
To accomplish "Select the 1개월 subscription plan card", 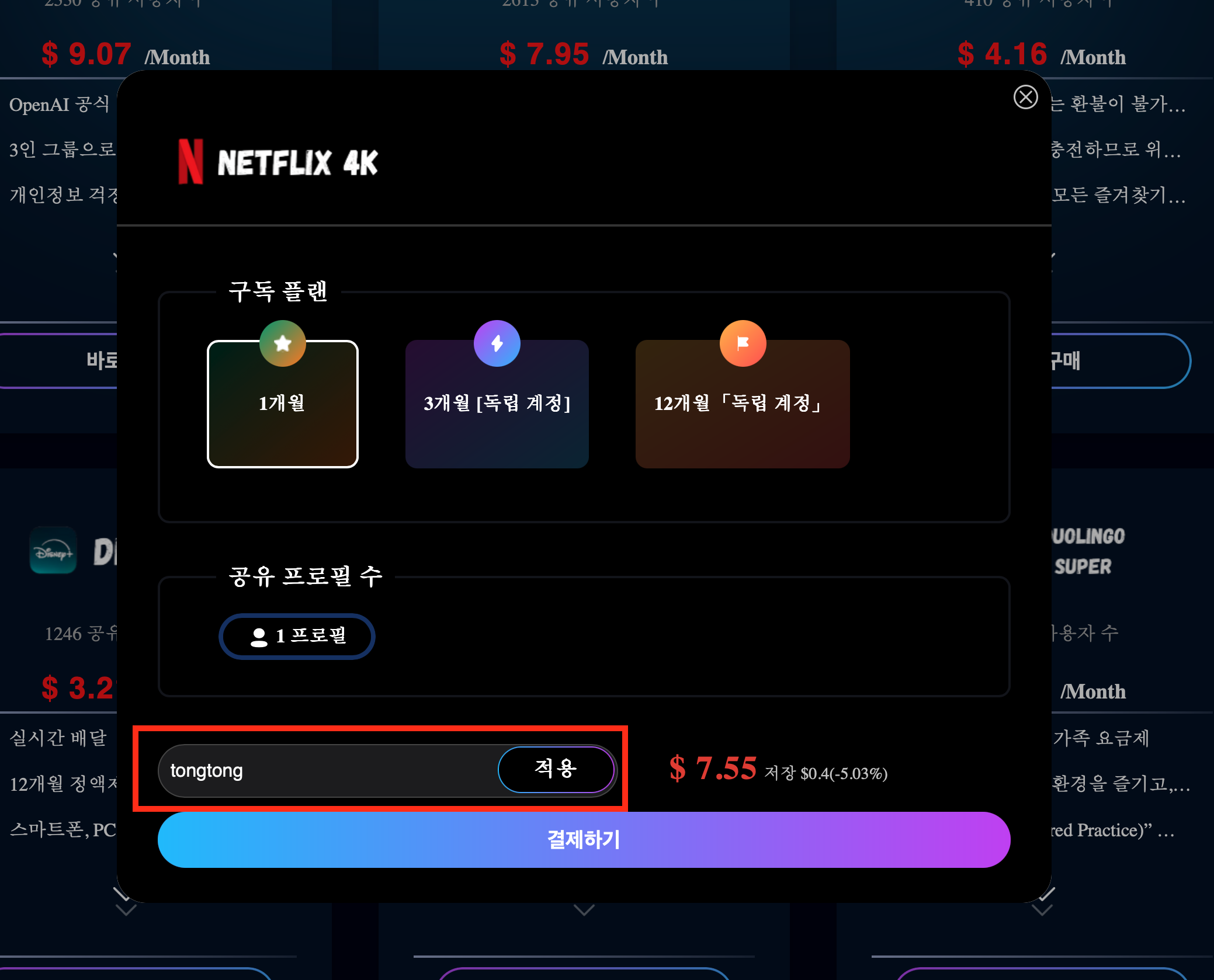I will (x=283, y=409).
